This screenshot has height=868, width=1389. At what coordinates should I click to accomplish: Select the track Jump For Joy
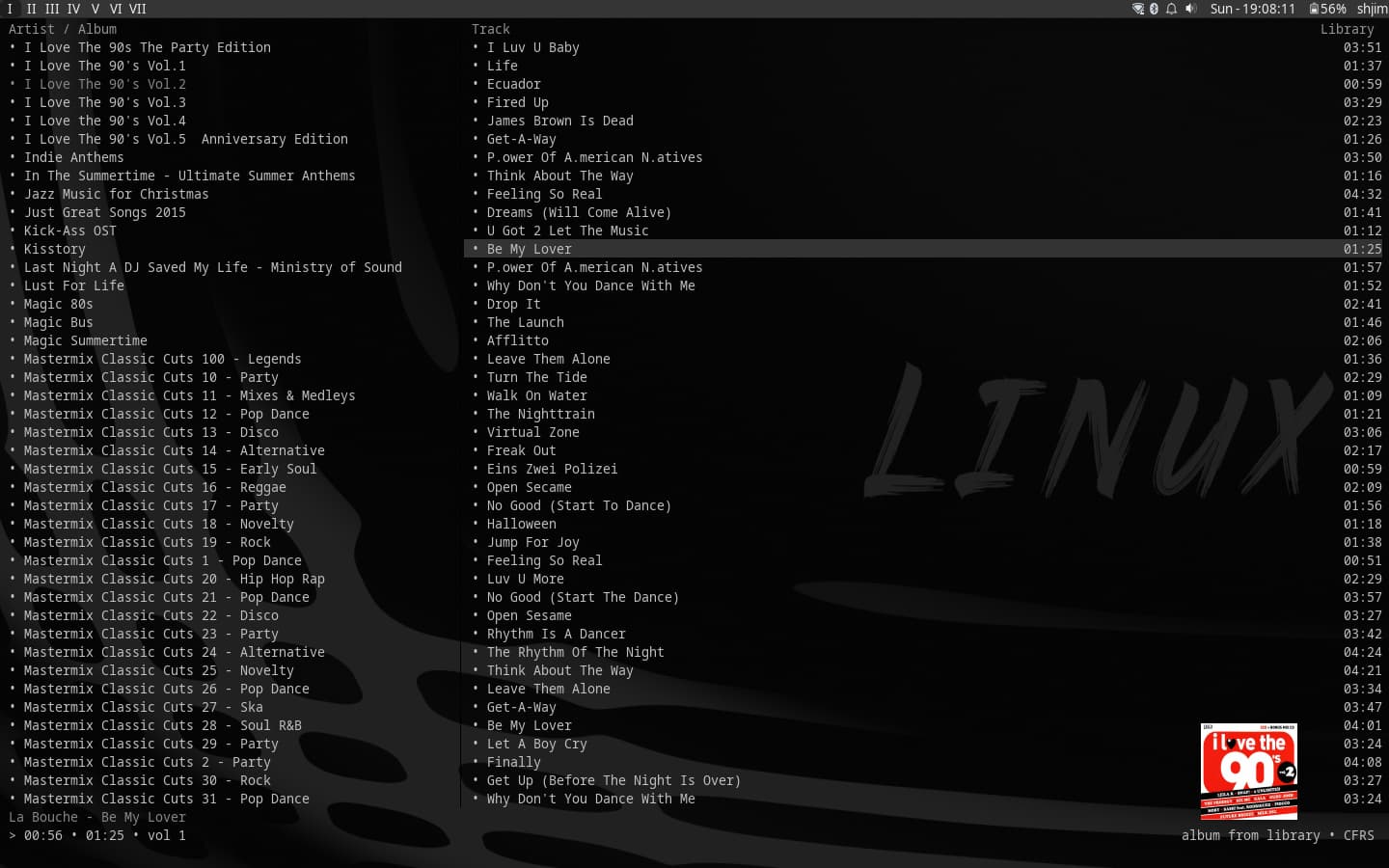click(x=533, y=542)
